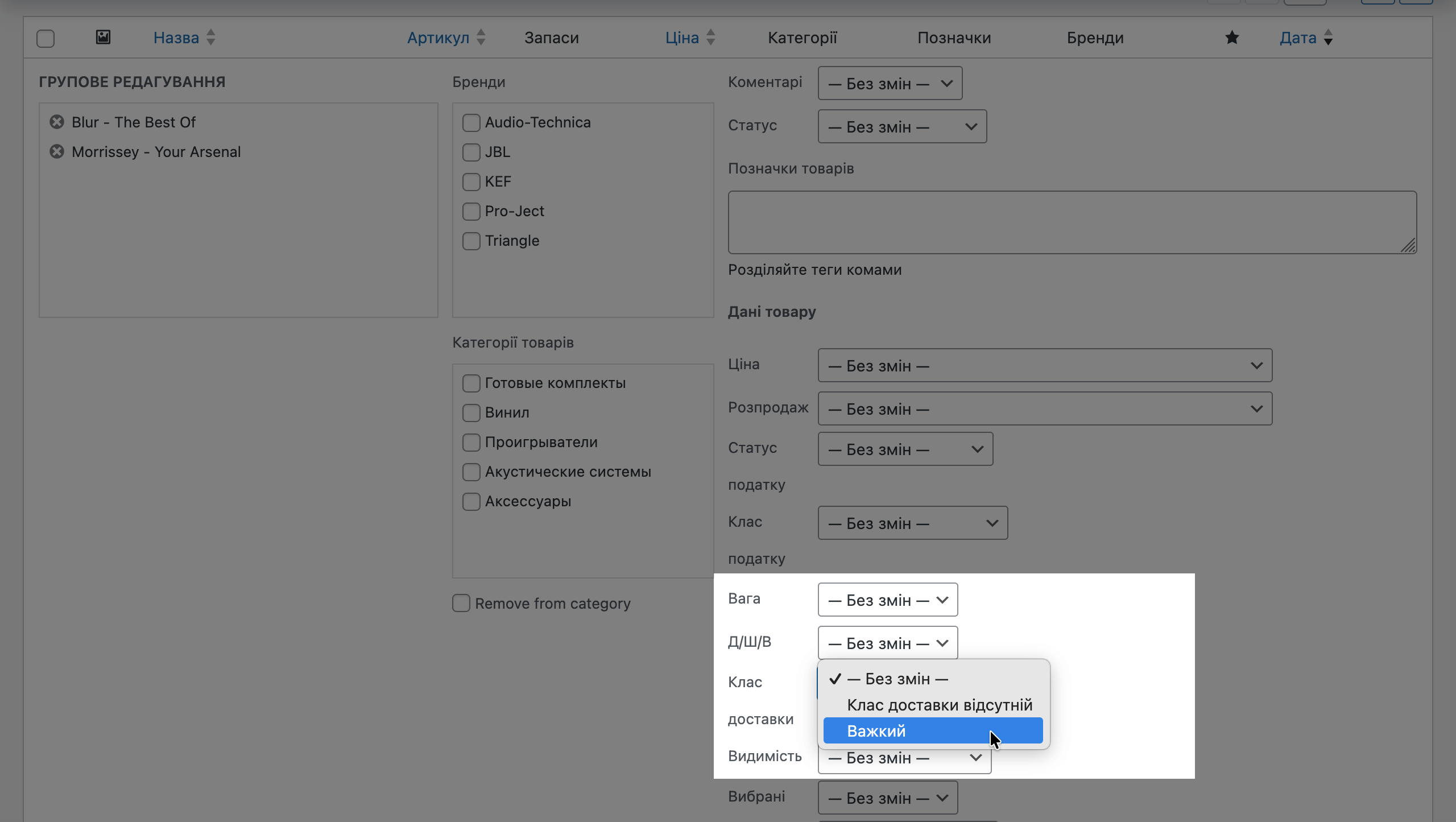
Task: Click the Артикул column header link
Action: 438,38
